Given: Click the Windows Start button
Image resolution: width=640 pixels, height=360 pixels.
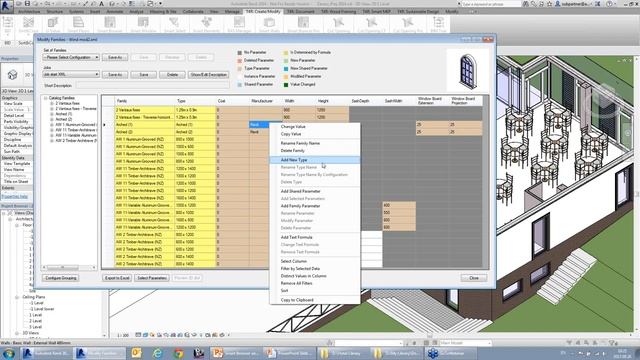Looking at the screenshot, I should pos(8,353).
